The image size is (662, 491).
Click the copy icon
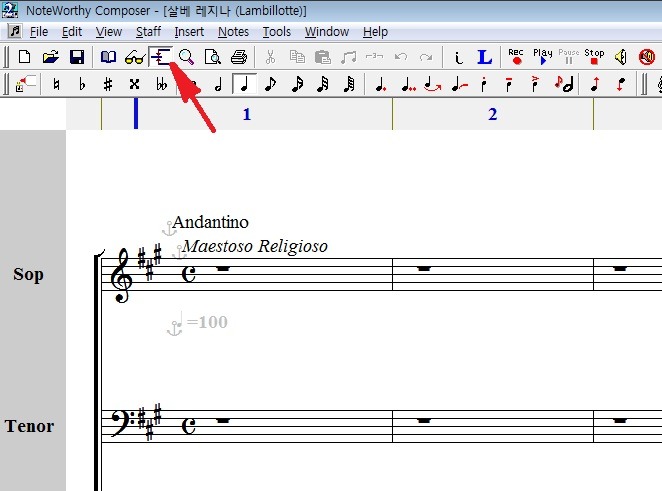point(297,57)
